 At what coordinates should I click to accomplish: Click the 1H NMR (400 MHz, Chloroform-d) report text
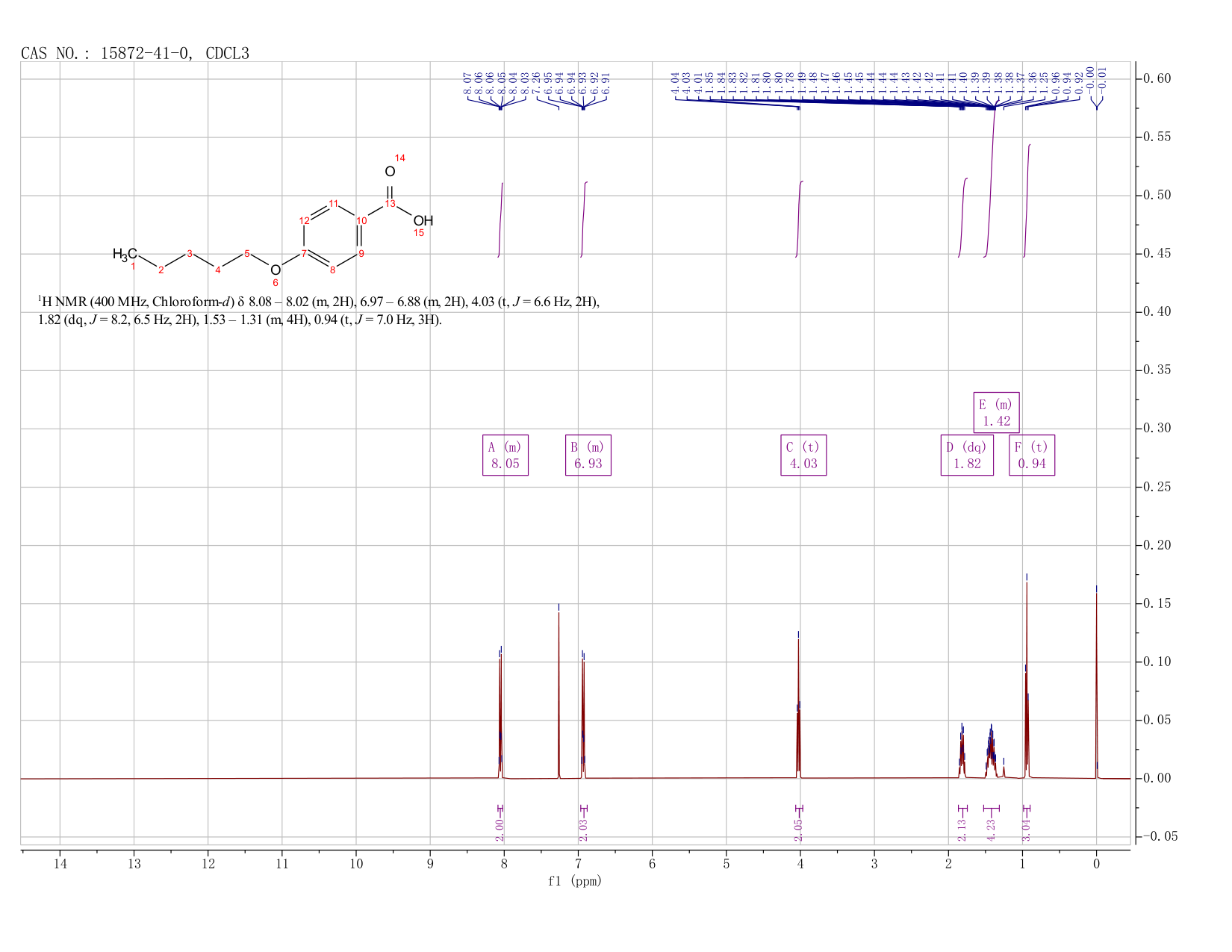point(319,311)
